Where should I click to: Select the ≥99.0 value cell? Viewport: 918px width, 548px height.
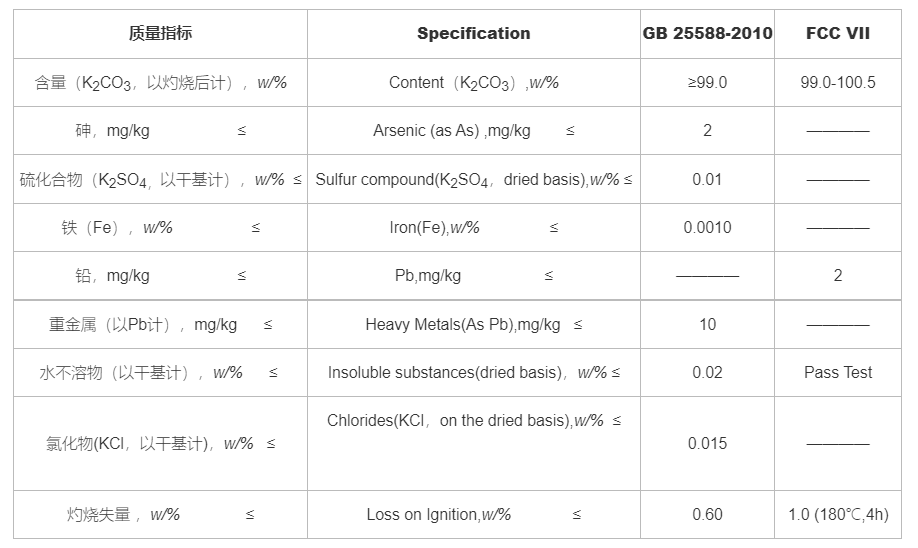[707, 82]
